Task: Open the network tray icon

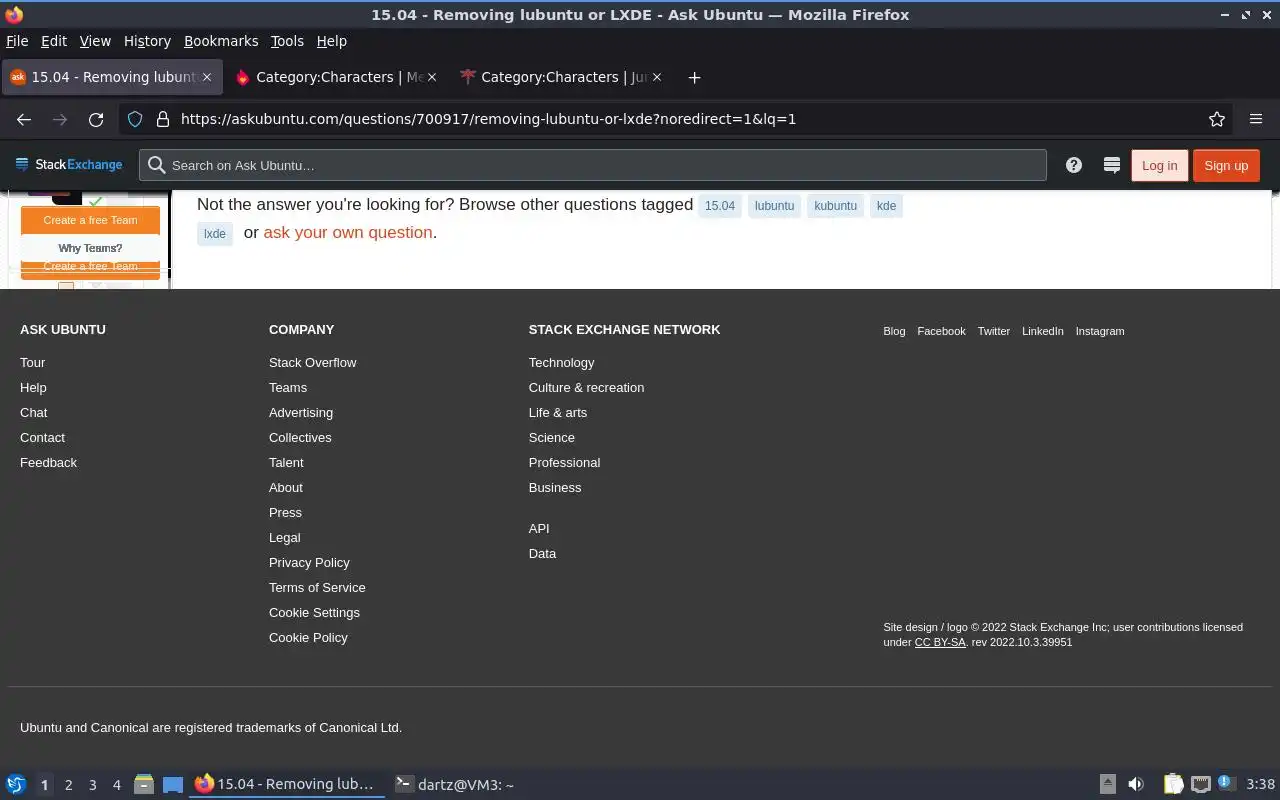Action: [1201, 785]
